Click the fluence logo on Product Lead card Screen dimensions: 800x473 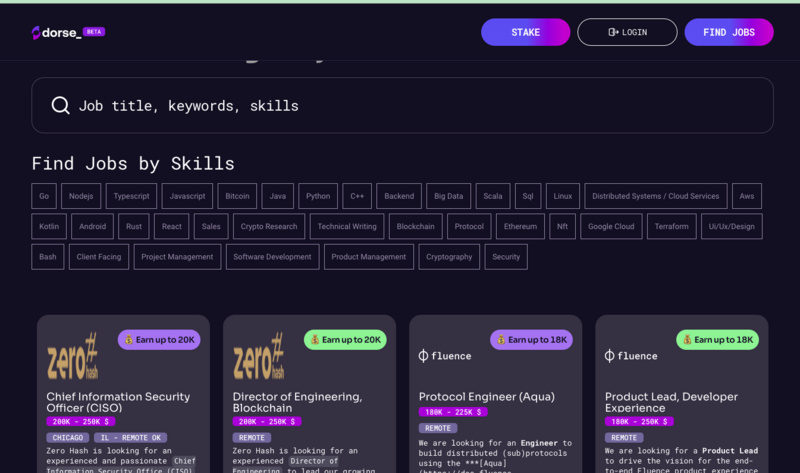[x=630, y=356]
